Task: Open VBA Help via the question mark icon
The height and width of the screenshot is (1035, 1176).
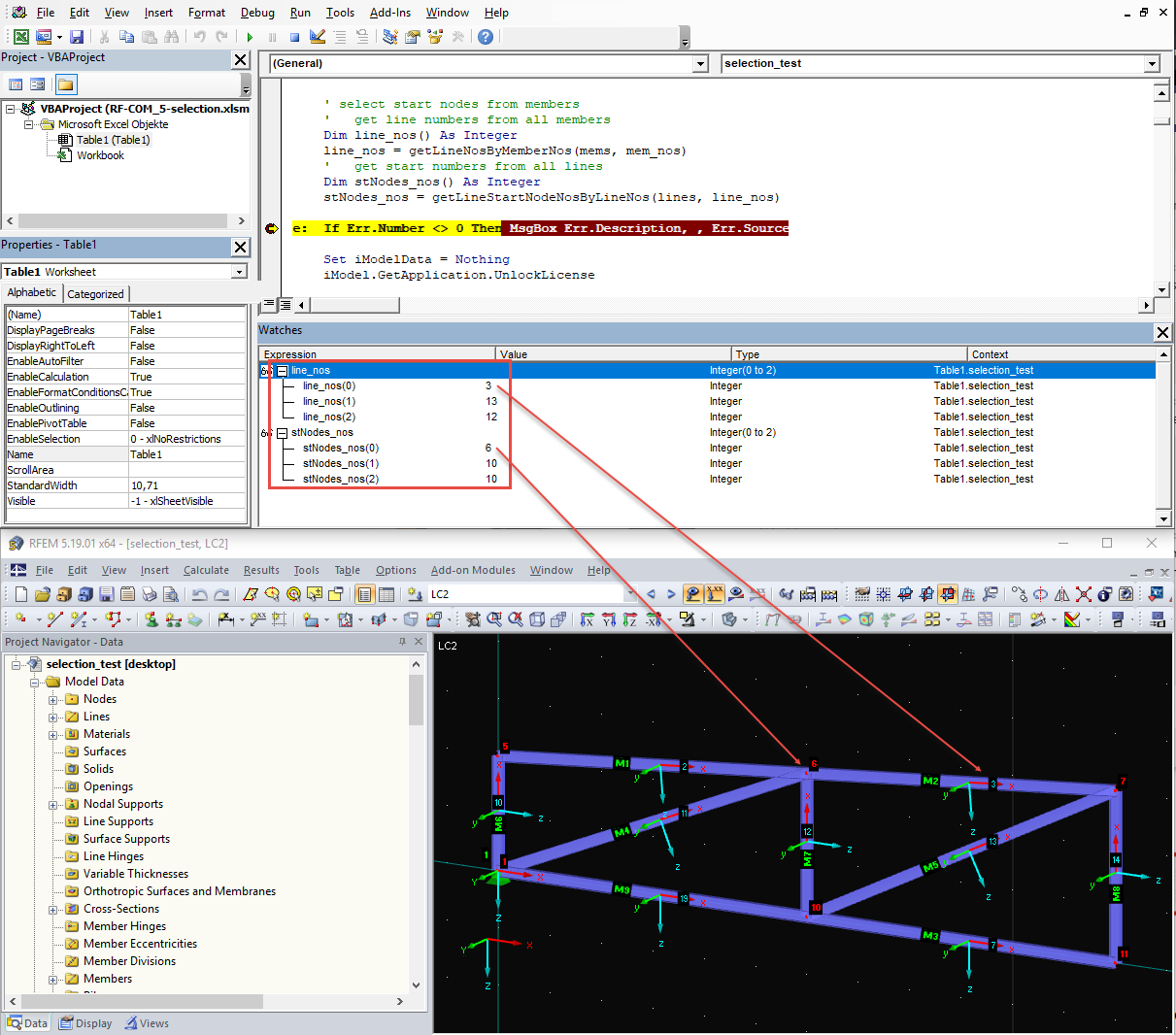Action: click(485, 37)
